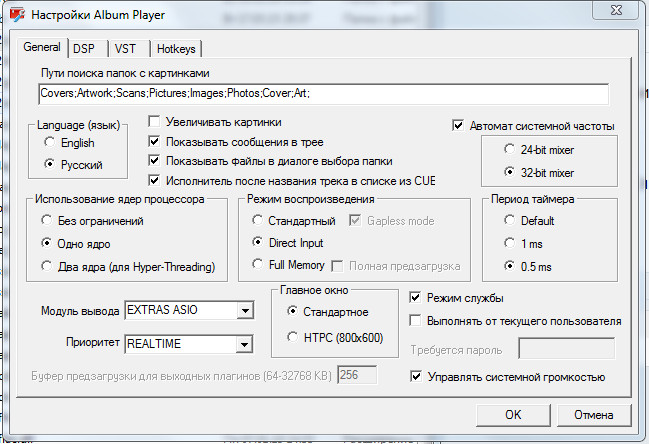Screen dimensions: 649x444
Task: Open the Модуль вывода dropdown arrow
Action: [245, 310]
